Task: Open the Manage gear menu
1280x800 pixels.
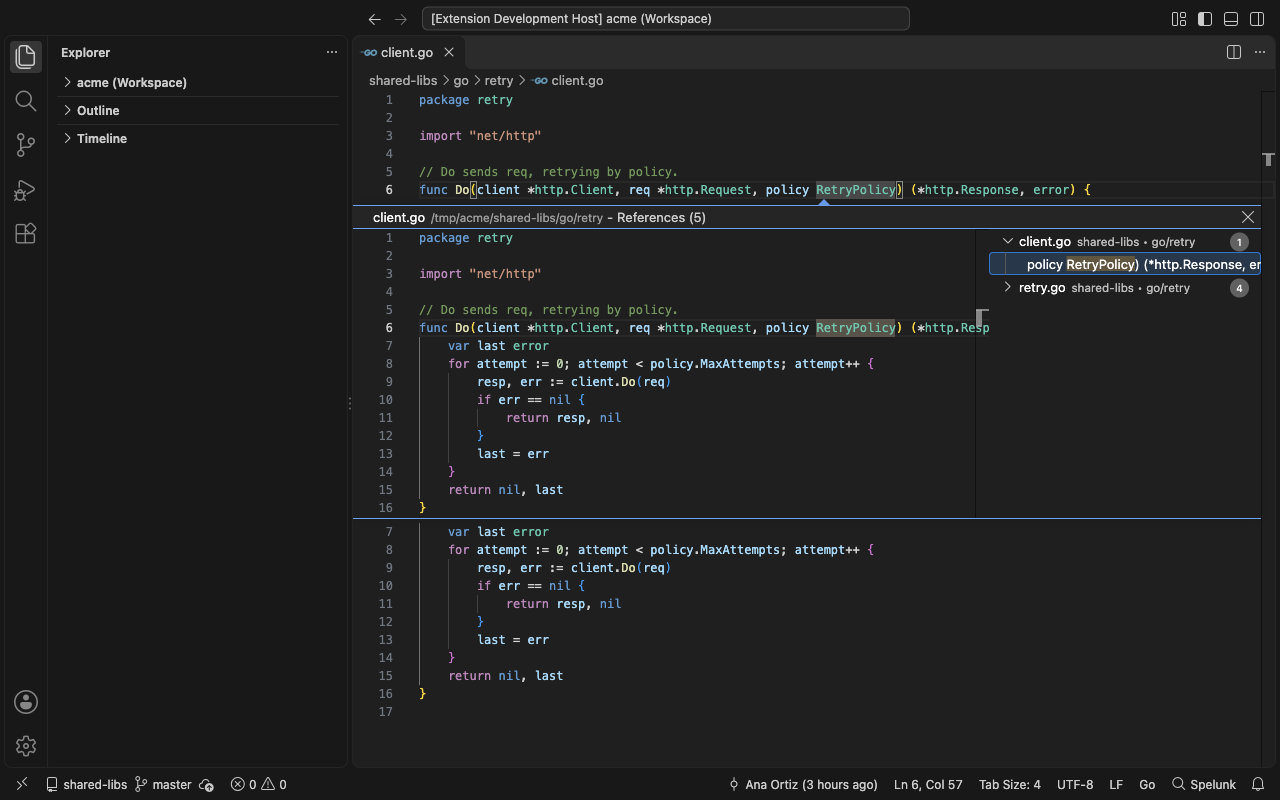Action: coord(26,746)
